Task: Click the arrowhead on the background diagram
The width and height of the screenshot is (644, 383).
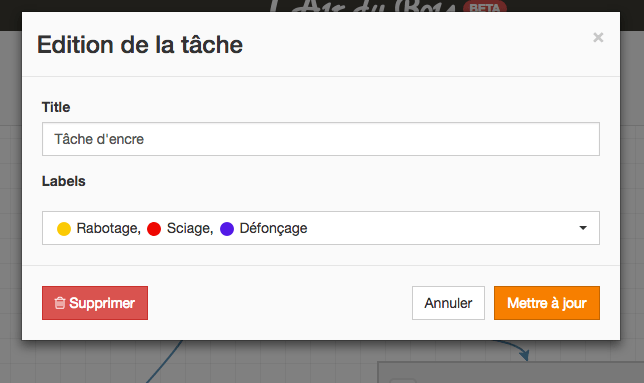Action: pyautogui.click(x=523, y=354)
